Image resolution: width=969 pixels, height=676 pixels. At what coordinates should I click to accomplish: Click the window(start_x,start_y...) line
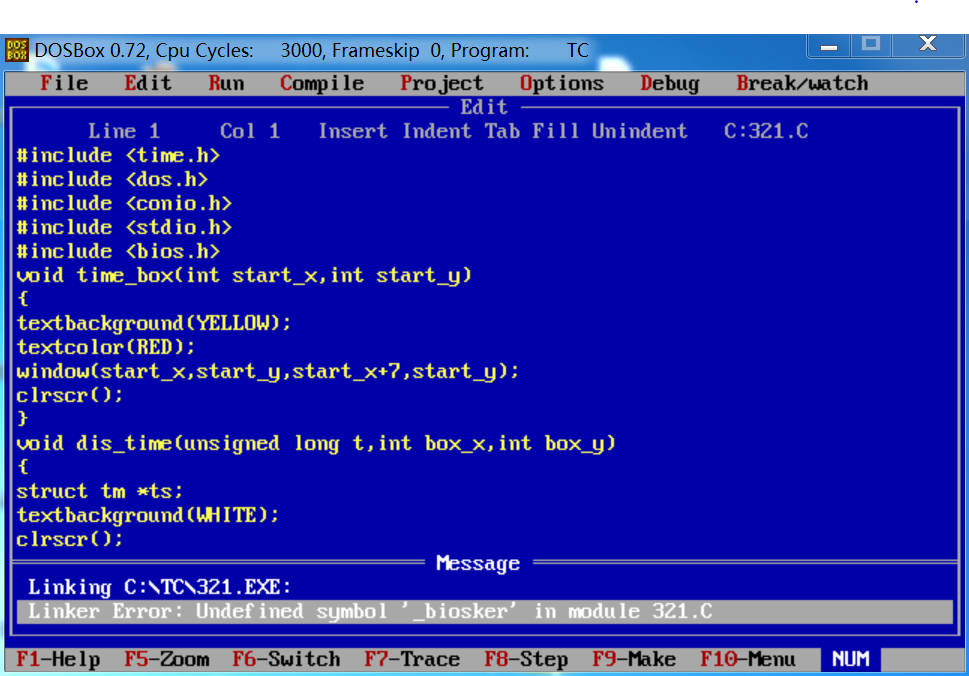point(268,371)
